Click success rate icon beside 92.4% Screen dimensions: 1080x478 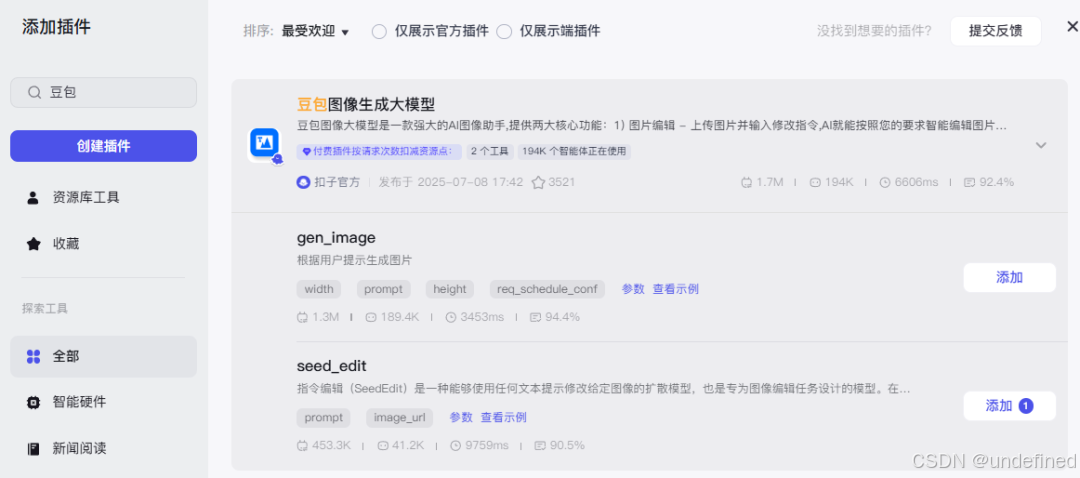(970, 183)
